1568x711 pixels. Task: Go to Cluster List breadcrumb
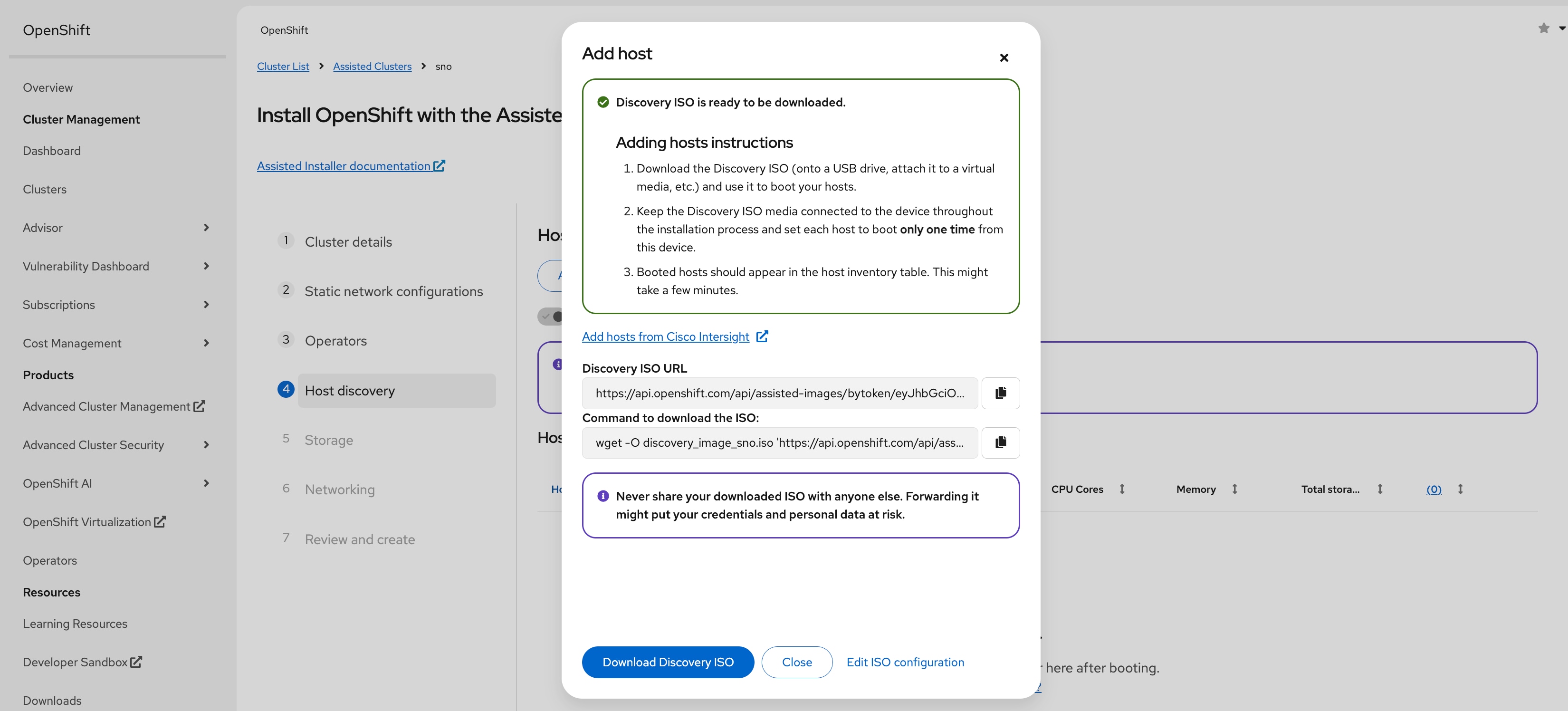pos(283,66)
